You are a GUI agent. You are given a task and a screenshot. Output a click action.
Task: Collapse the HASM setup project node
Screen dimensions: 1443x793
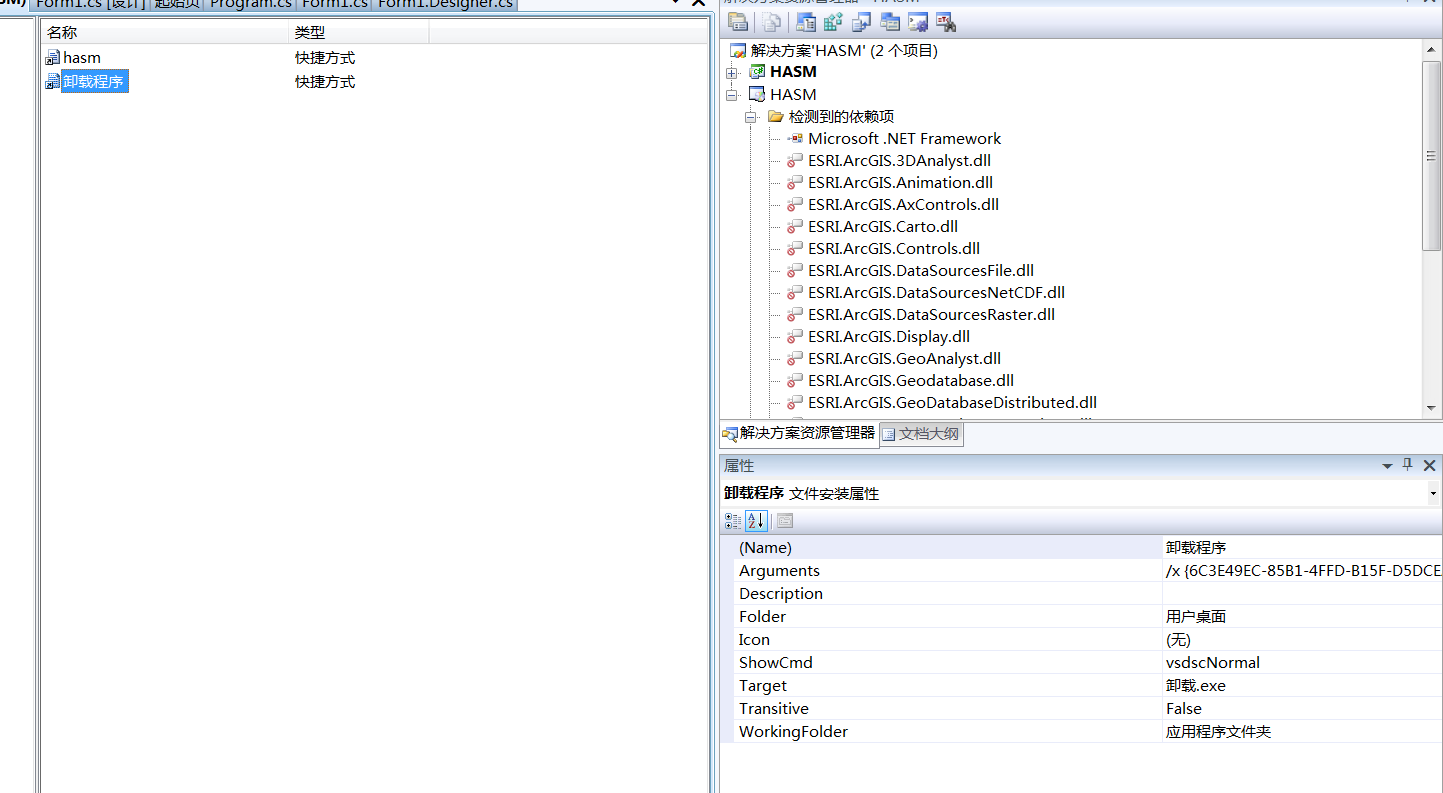tap(732, 94)
